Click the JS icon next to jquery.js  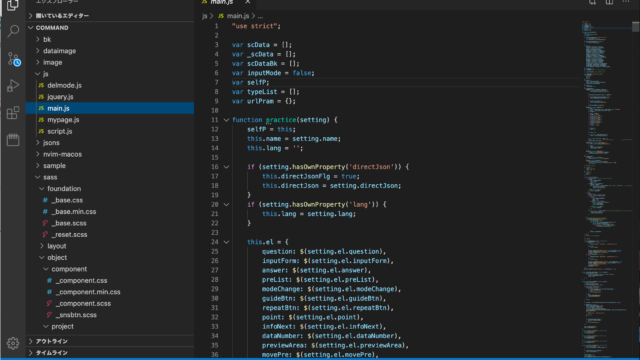click(41, 97)
